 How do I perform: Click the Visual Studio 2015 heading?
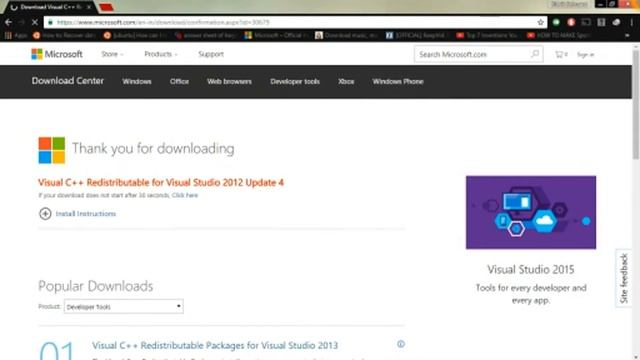[531, 269]
